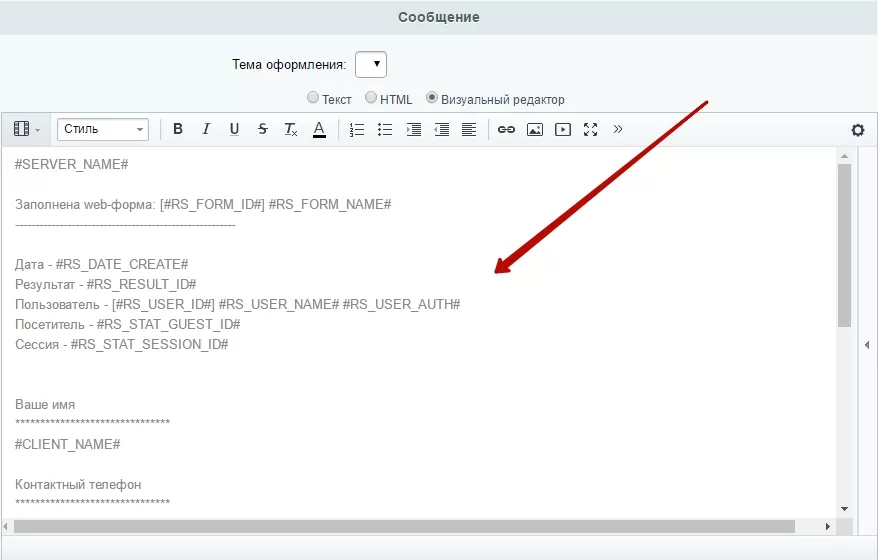Insert a numbered list
The height and width of the screenshot is (560, 878).
click(357, 129)
